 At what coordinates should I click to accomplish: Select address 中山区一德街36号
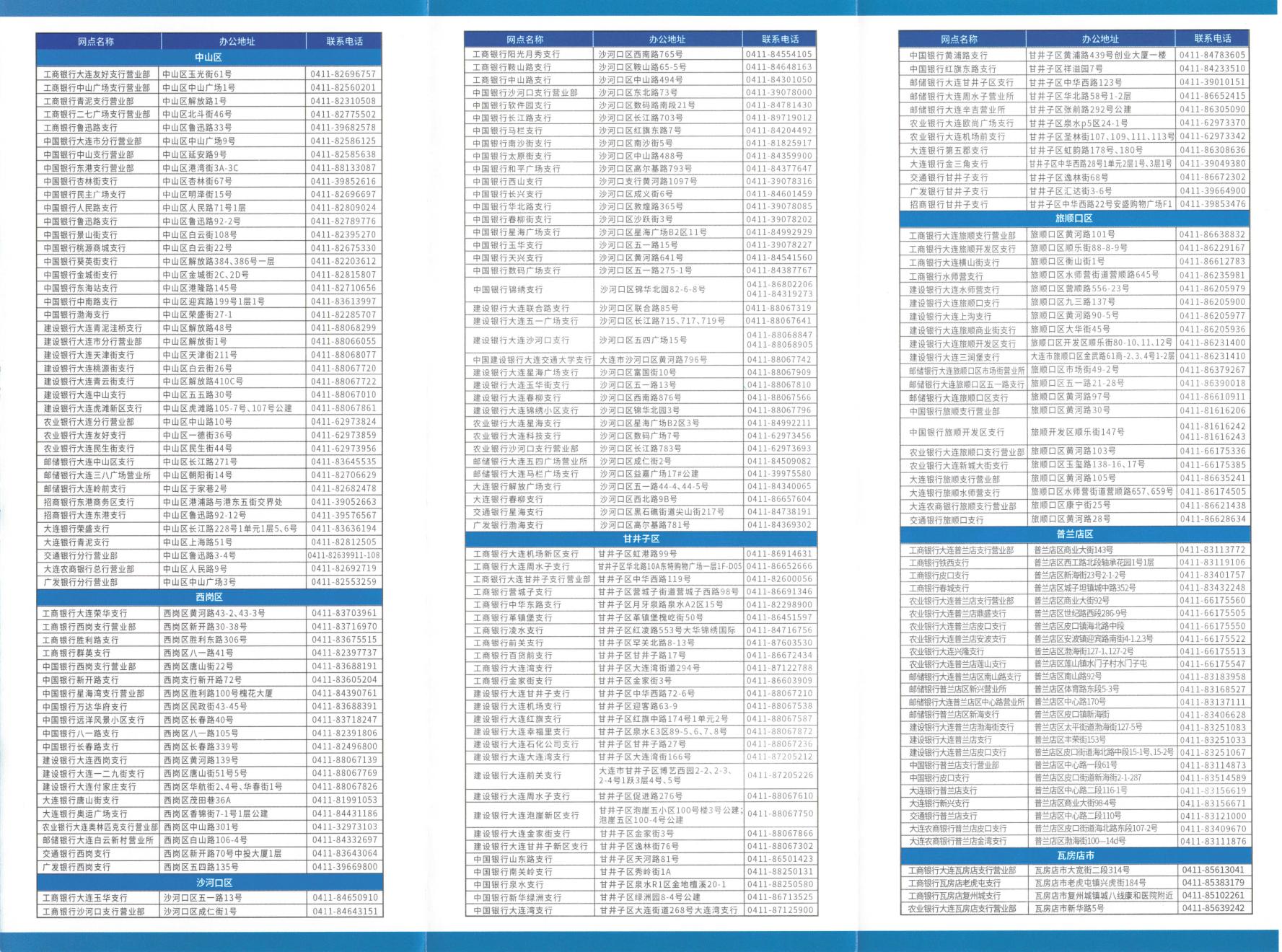(x=198, y=435)
